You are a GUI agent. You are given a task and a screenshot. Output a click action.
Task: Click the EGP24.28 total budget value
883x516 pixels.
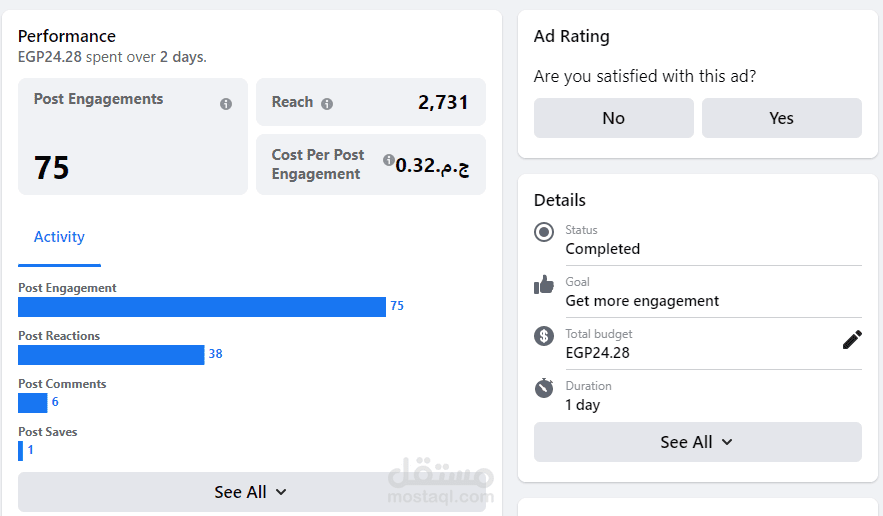tap(597, 352)
